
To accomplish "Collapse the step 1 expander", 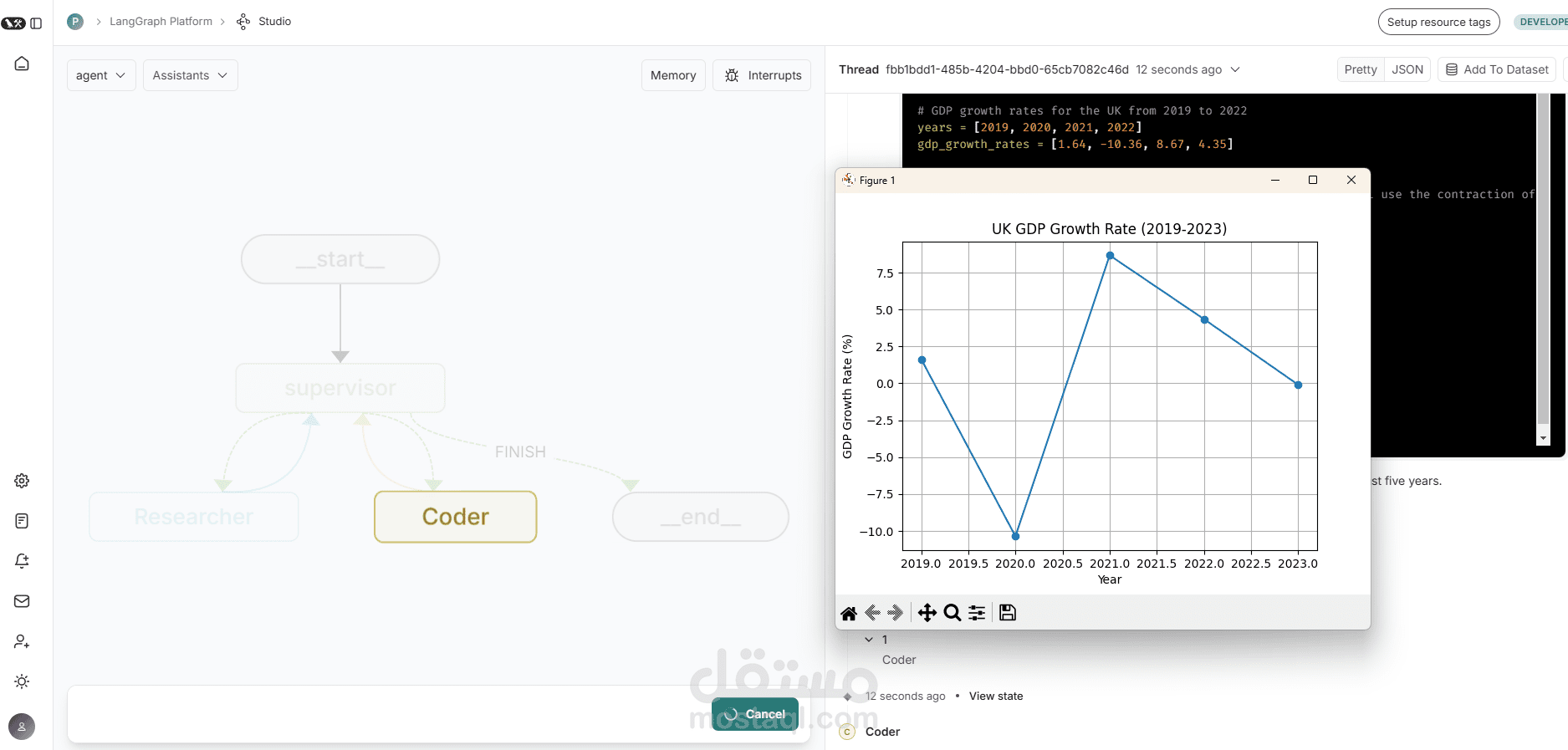I will tap(869, 640).
